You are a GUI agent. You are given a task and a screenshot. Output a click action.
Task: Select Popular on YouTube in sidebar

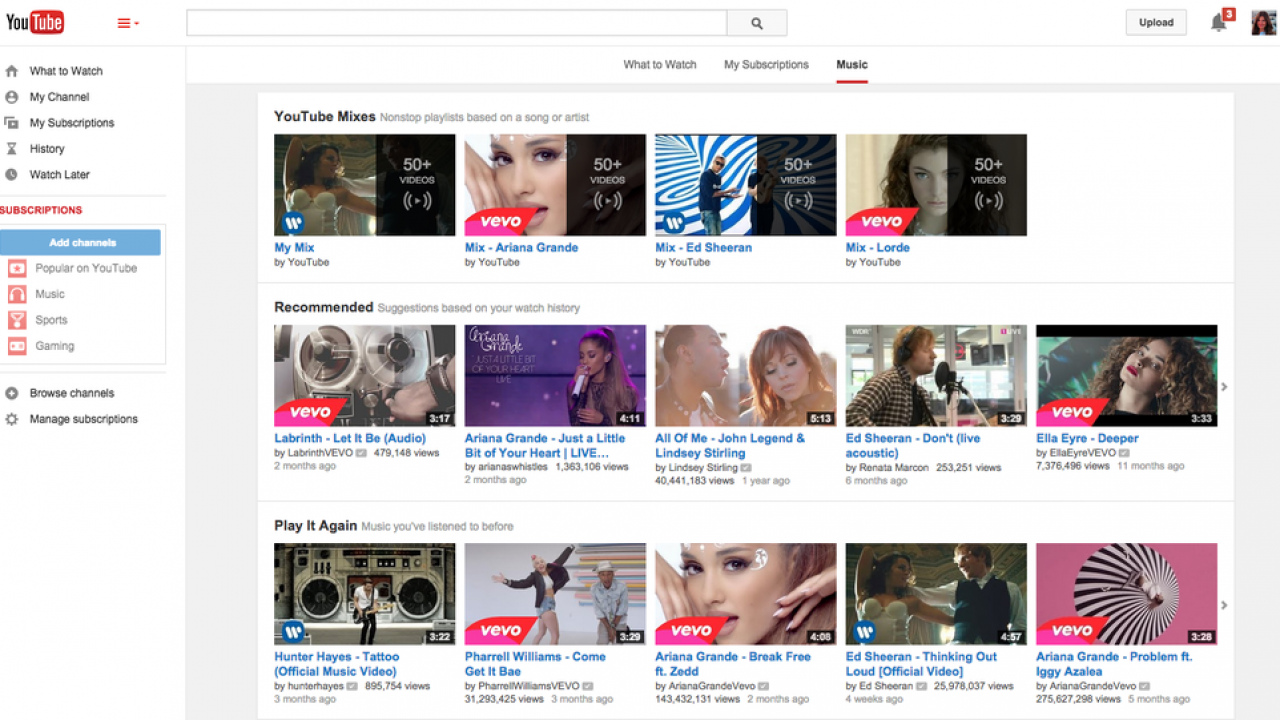[x=86, y=269]
